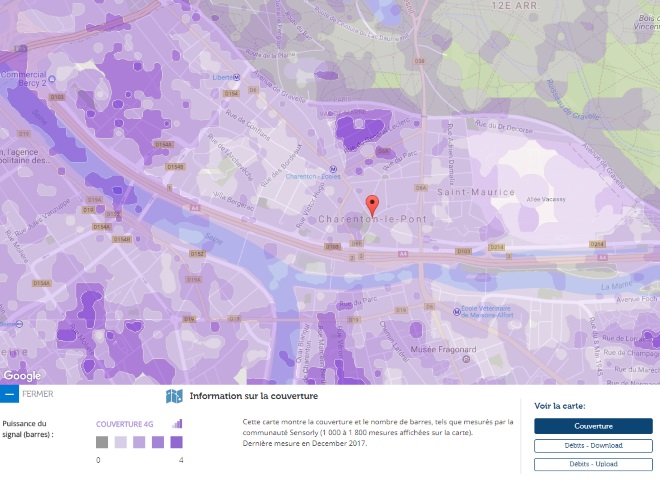
Task: Click the lightest purple legend swatch
Action: 121,442
